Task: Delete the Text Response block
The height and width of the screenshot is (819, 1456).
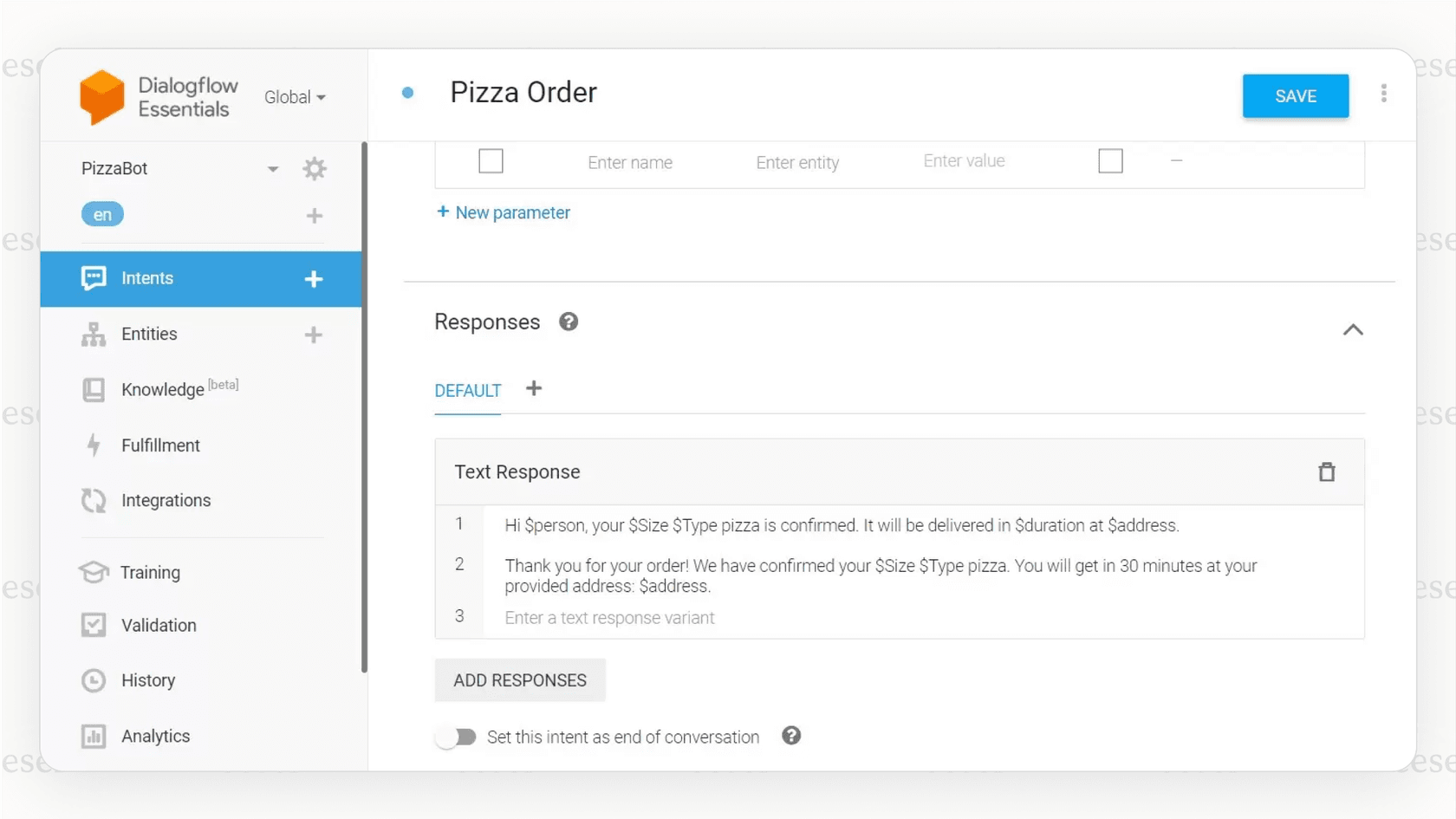Action: pyautogui.click(x=1326, y=471)
